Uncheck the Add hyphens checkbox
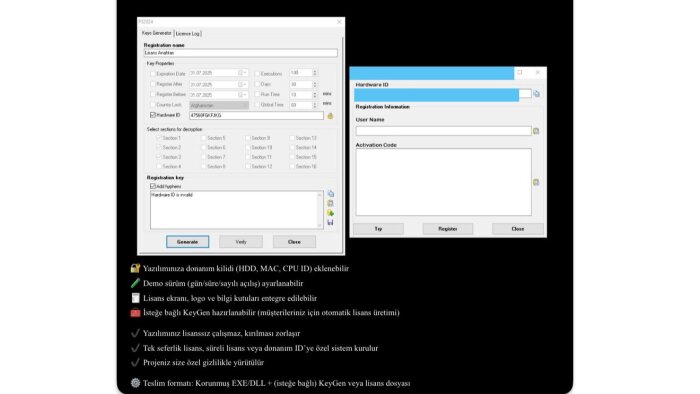Viewport: 700px width, 394px height. point(153,186)
